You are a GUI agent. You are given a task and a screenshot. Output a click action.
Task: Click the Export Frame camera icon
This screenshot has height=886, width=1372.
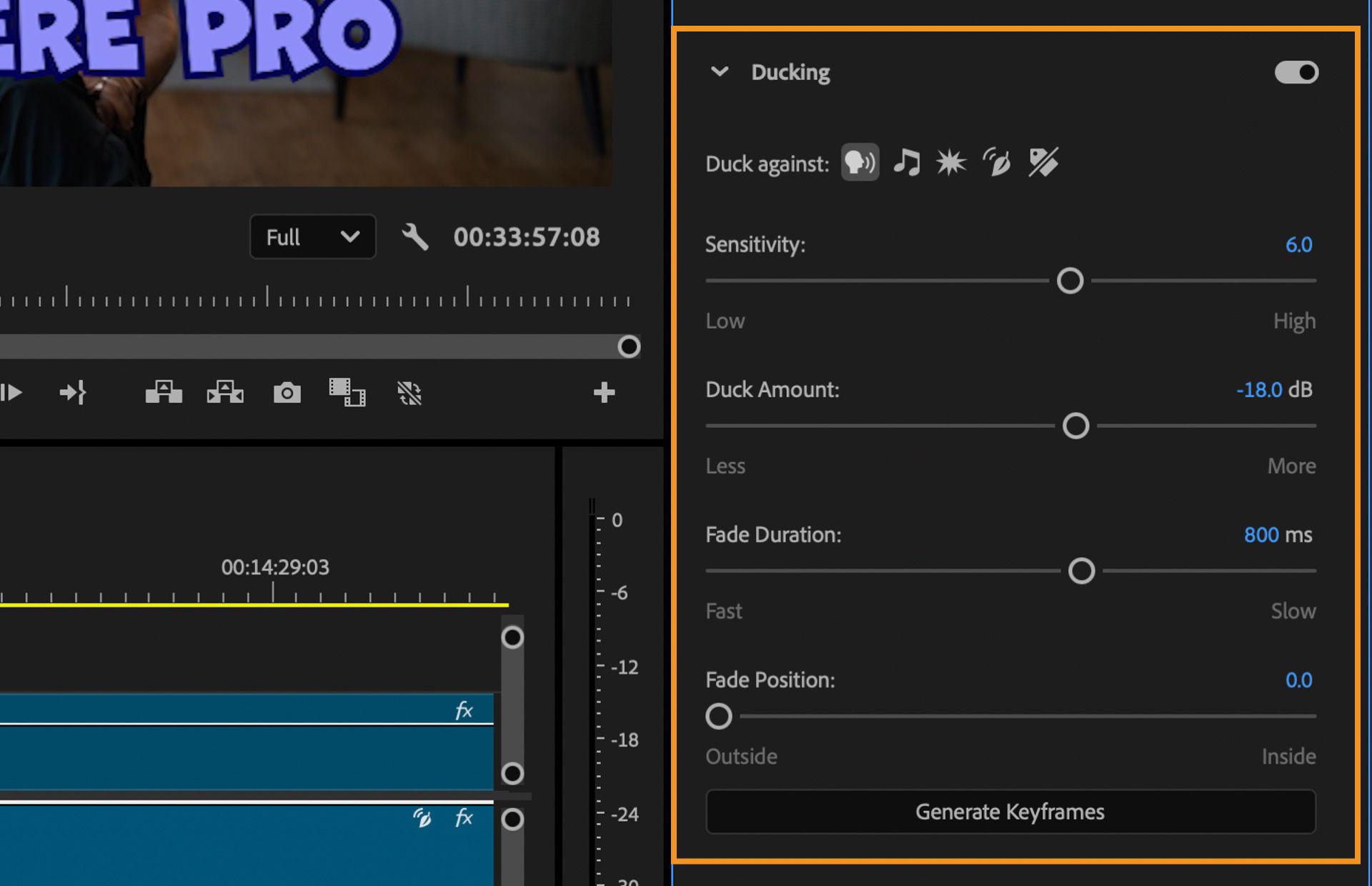tap(287, 392)
